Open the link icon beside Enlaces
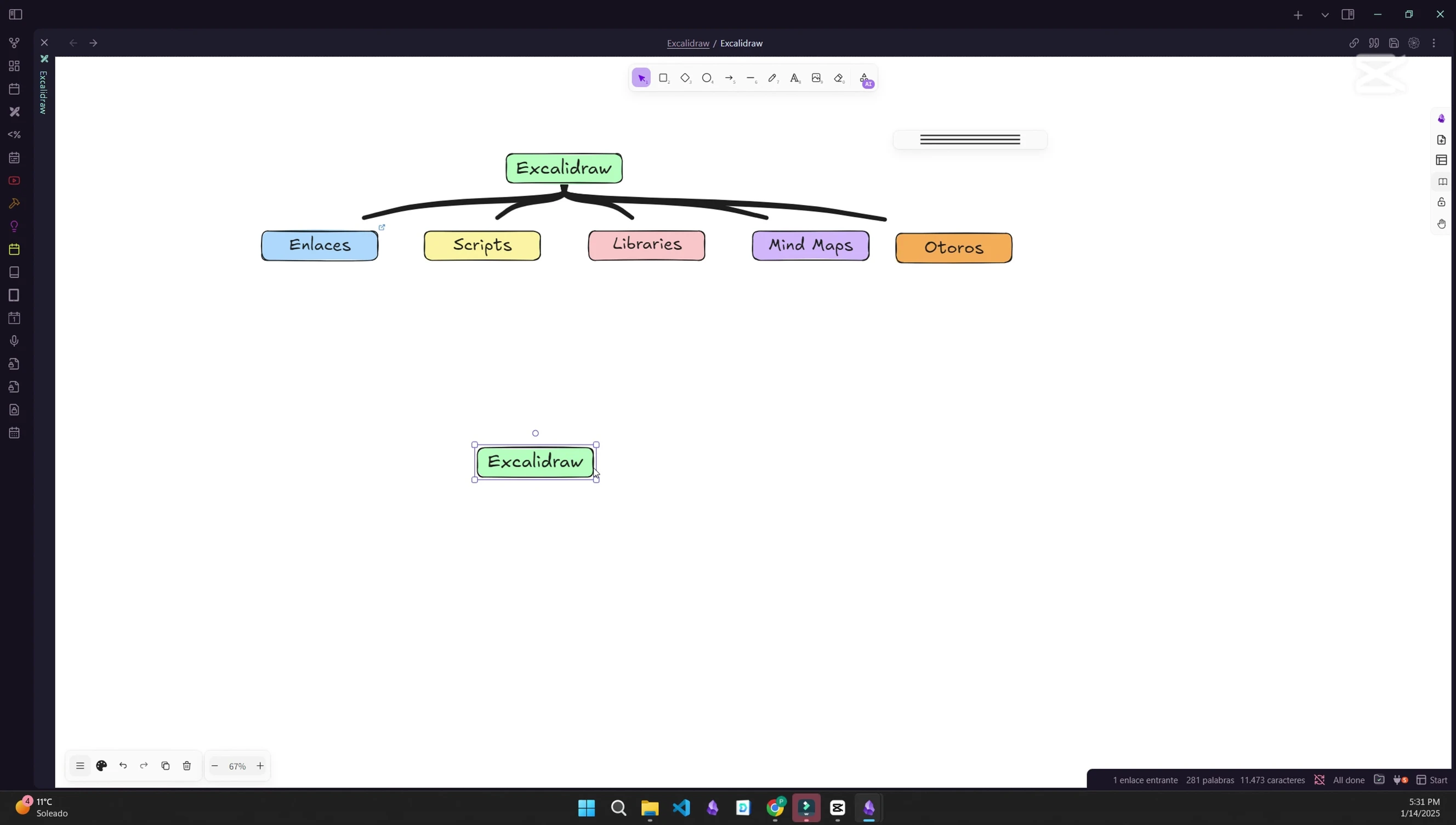1456x825 pixels. point(382,227)
